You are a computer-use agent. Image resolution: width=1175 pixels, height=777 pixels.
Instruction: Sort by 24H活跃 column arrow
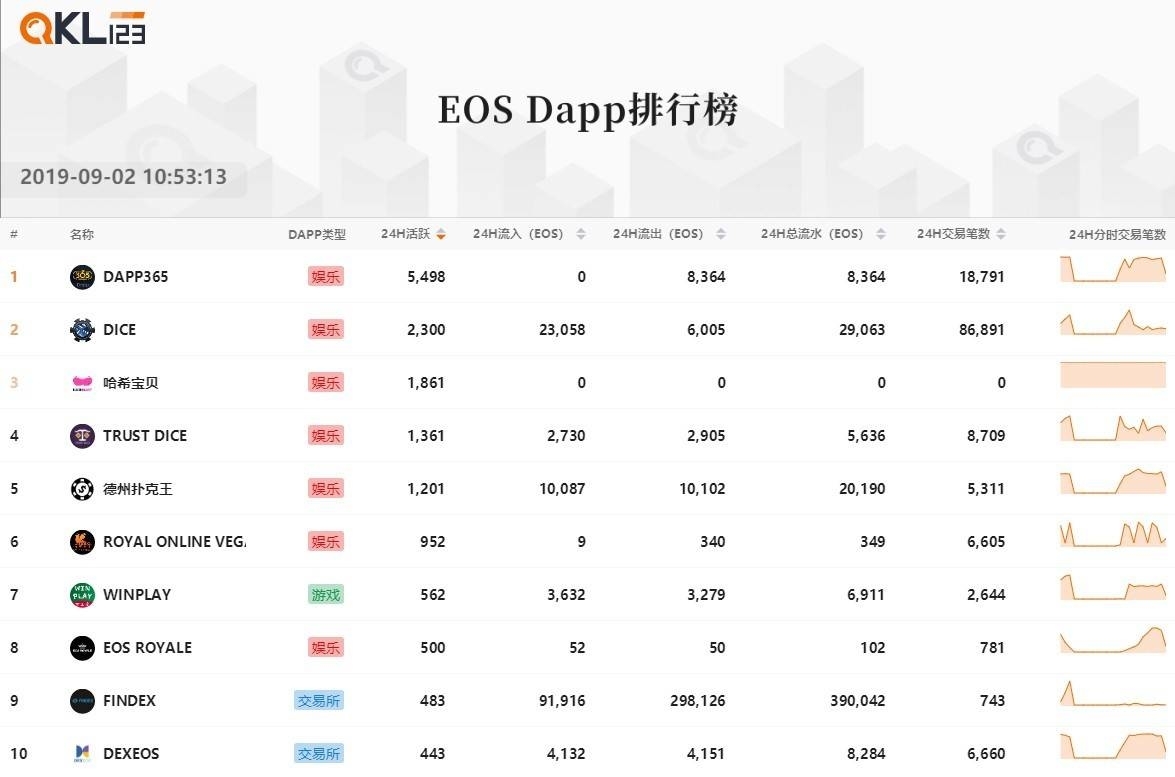(x=441, y=235)
